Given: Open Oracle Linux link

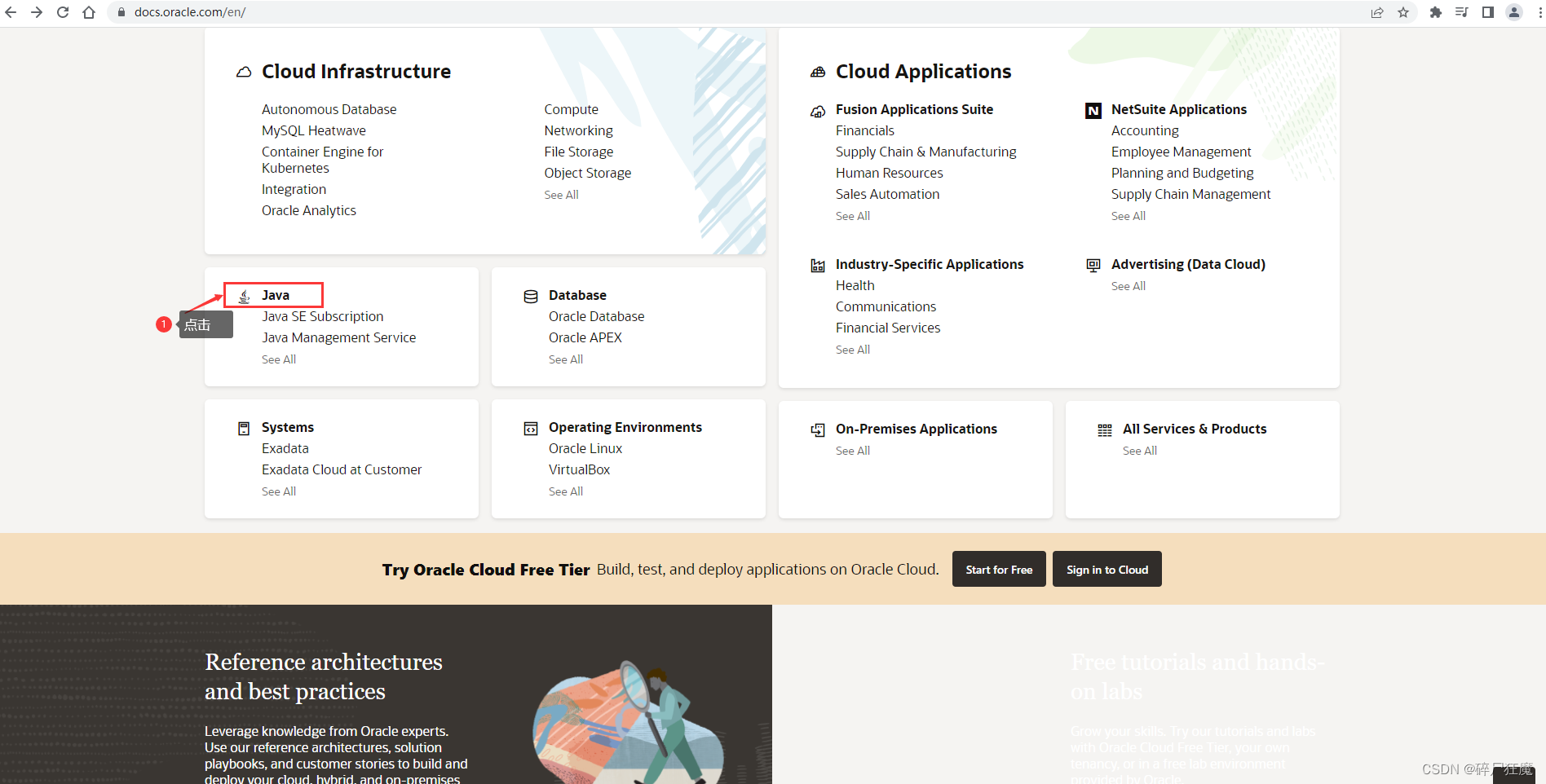Looking at the screenshot, I should coord(585,448).
